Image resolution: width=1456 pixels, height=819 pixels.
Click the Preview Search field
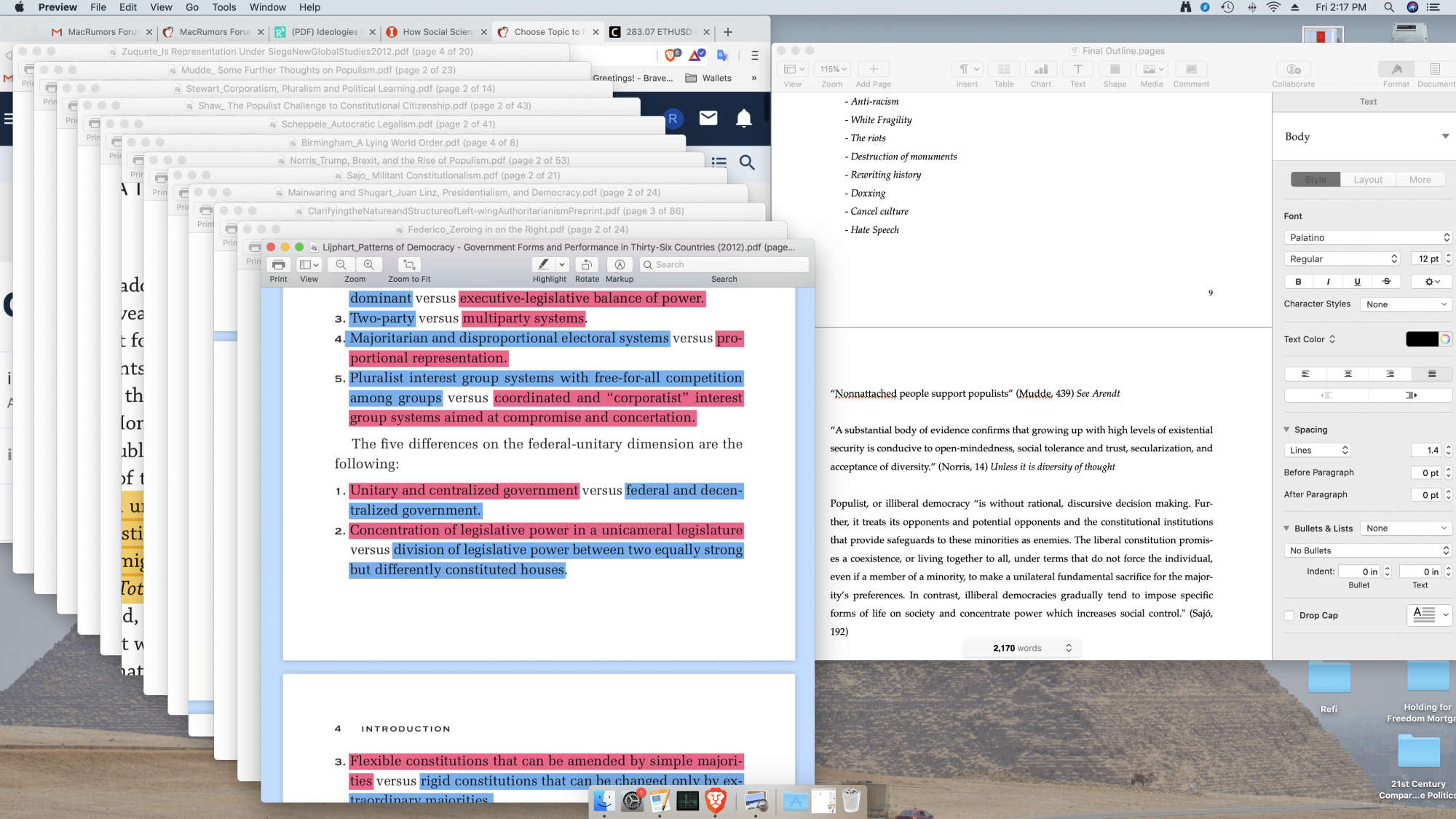pyautogui.click(x=724, y=265)
